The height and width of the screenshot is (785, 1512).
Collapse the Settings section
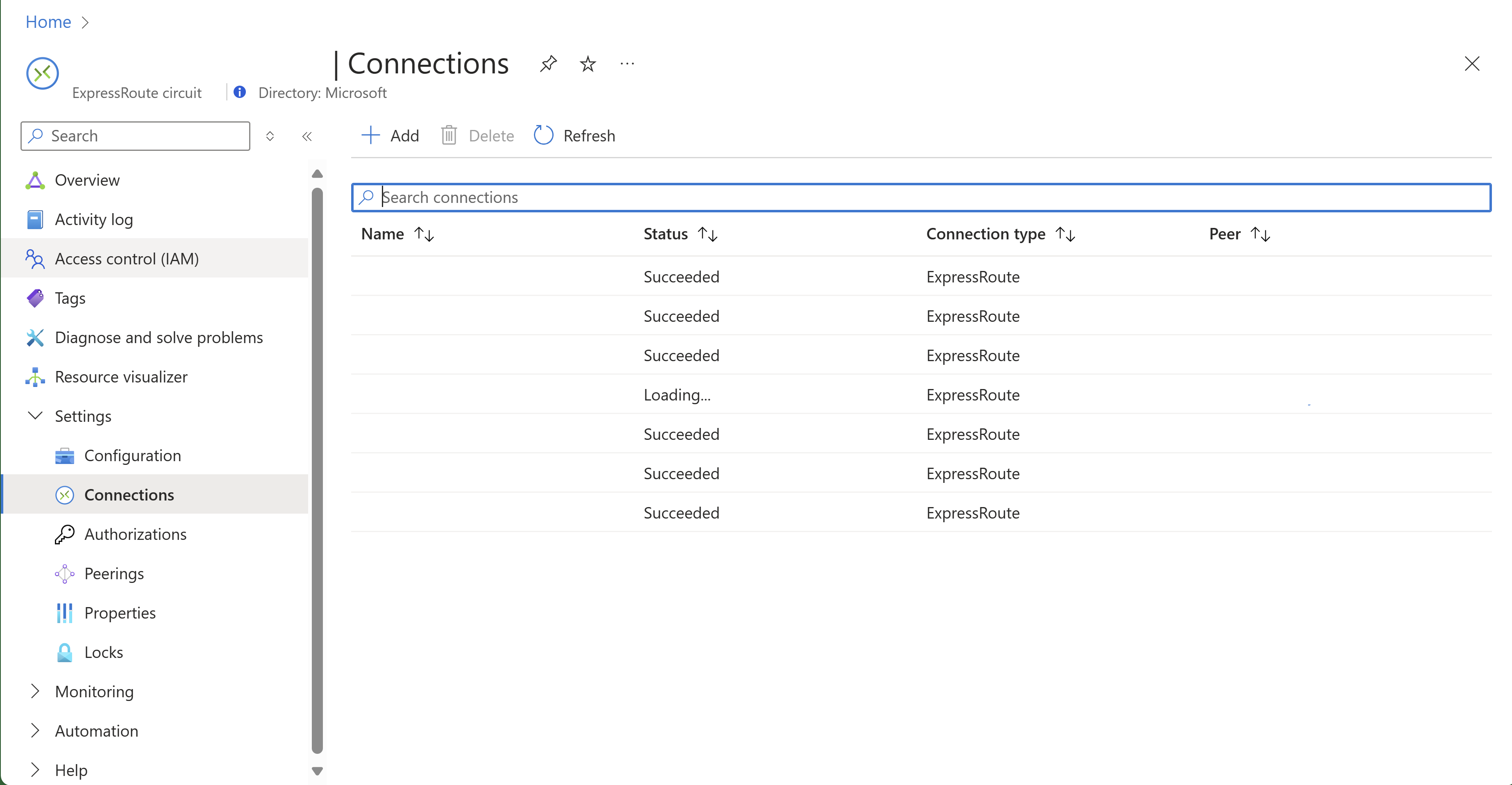(35, 416)
